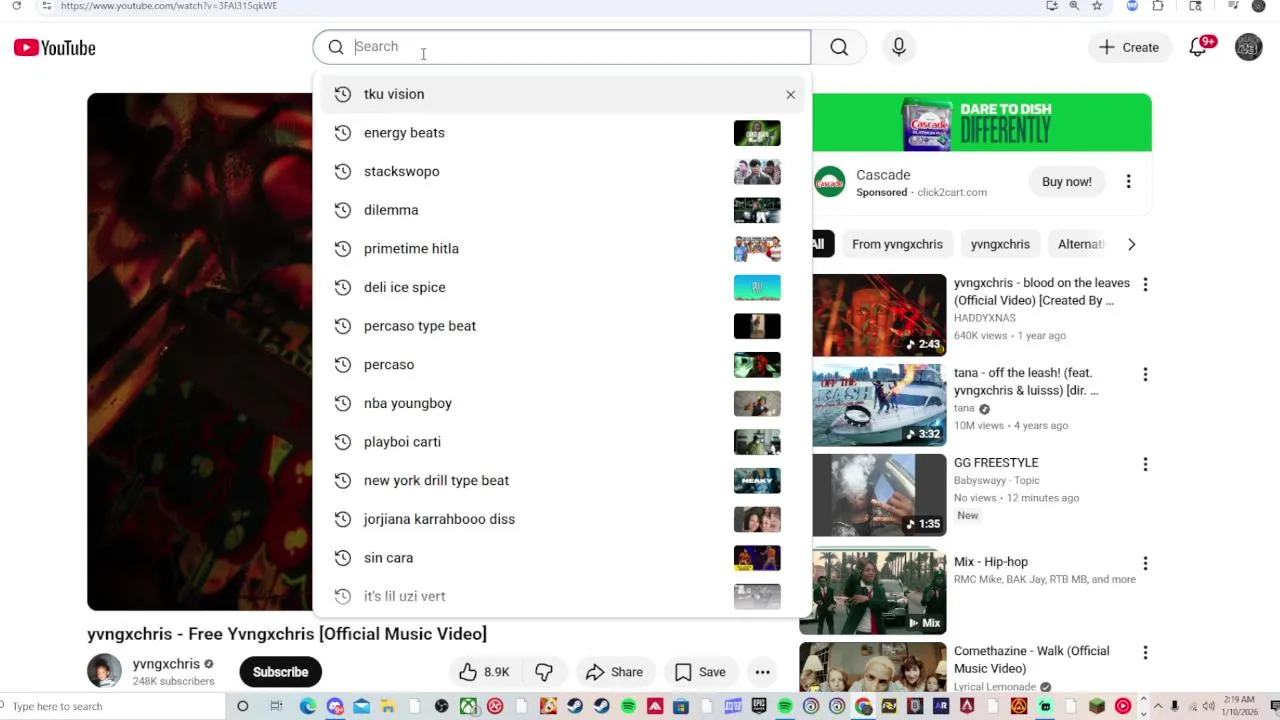Select the 'Alternative' filter chip
Image resolution: width=1280 pixels, height=720 pixels.
1081,244
